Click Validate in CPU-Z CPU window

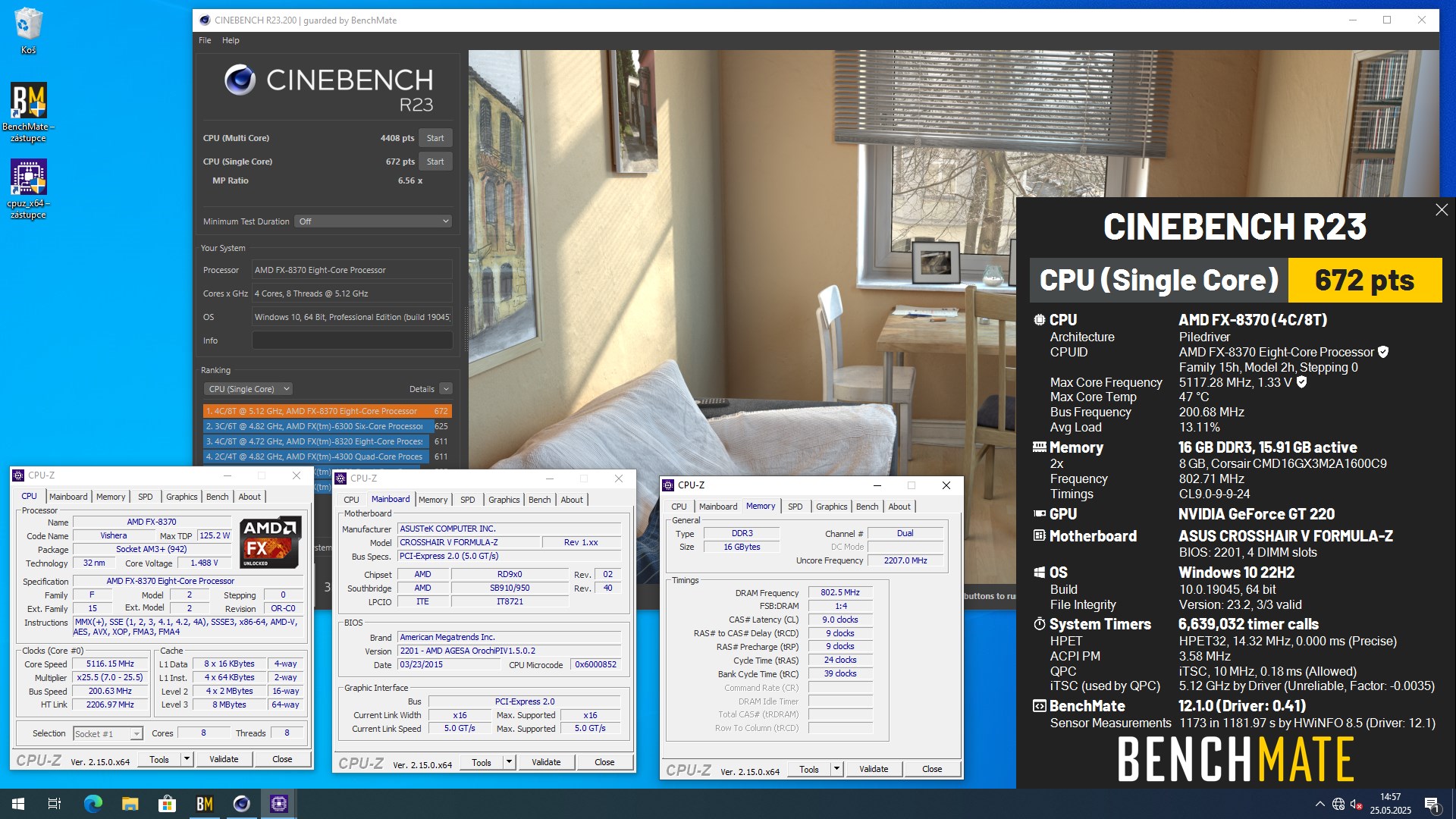coord(224,759)
